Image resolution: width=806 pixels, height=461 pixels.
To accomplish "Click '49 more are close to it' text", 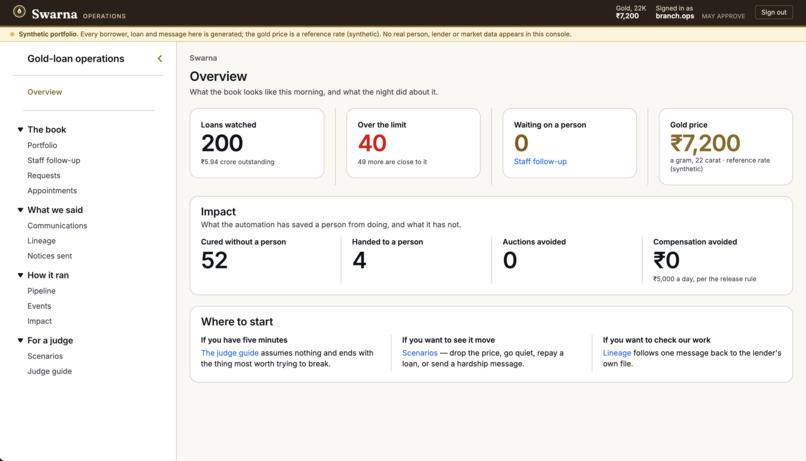I will point(392,162).
